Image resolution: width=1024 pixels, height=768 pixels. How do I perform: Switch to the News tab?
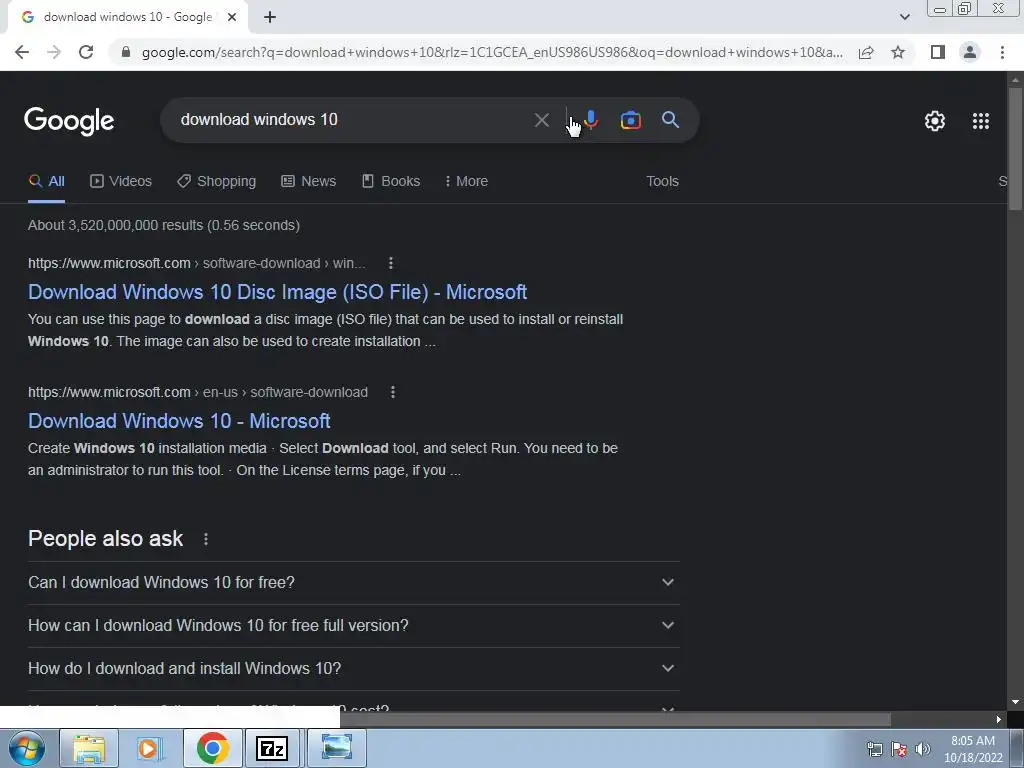(309, 182)
